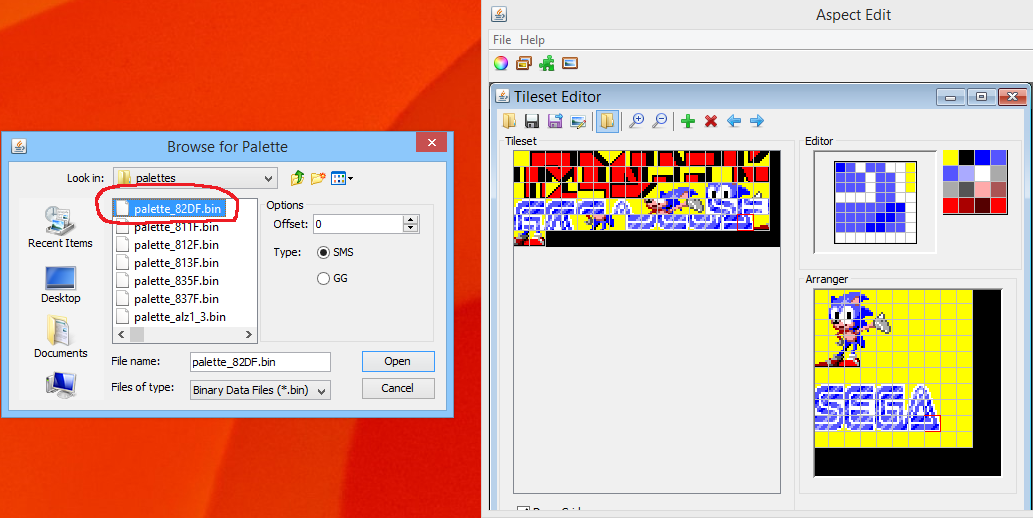Click the file list scrollbar right arrow
Screen dimensions: 1033x518
click(248, 335)
